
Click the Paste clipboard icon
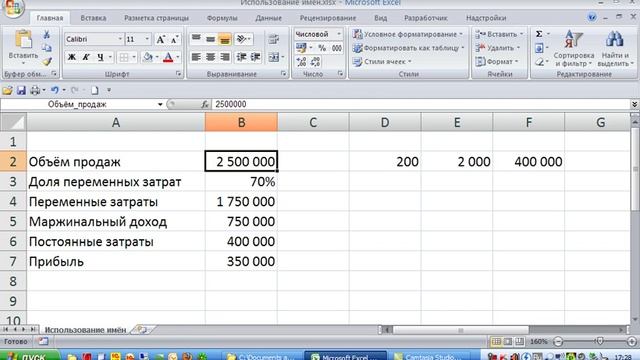point(23,40)
